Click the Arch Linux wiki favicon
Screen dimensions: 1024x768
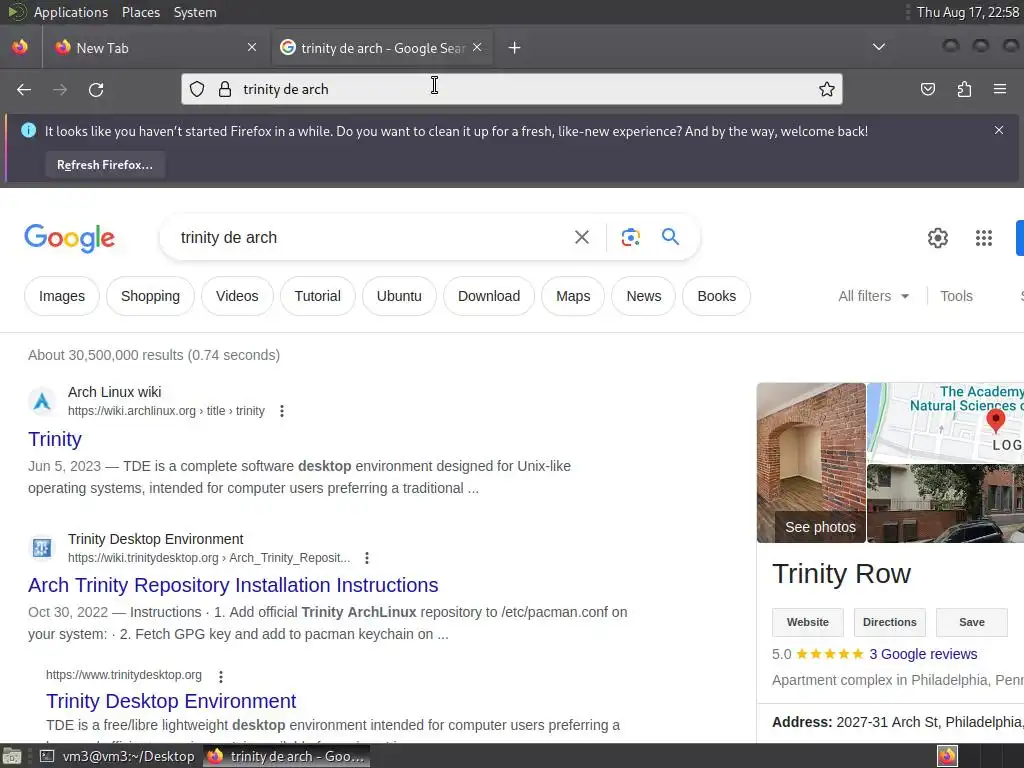pyautogui.click(x=42, y=401)
